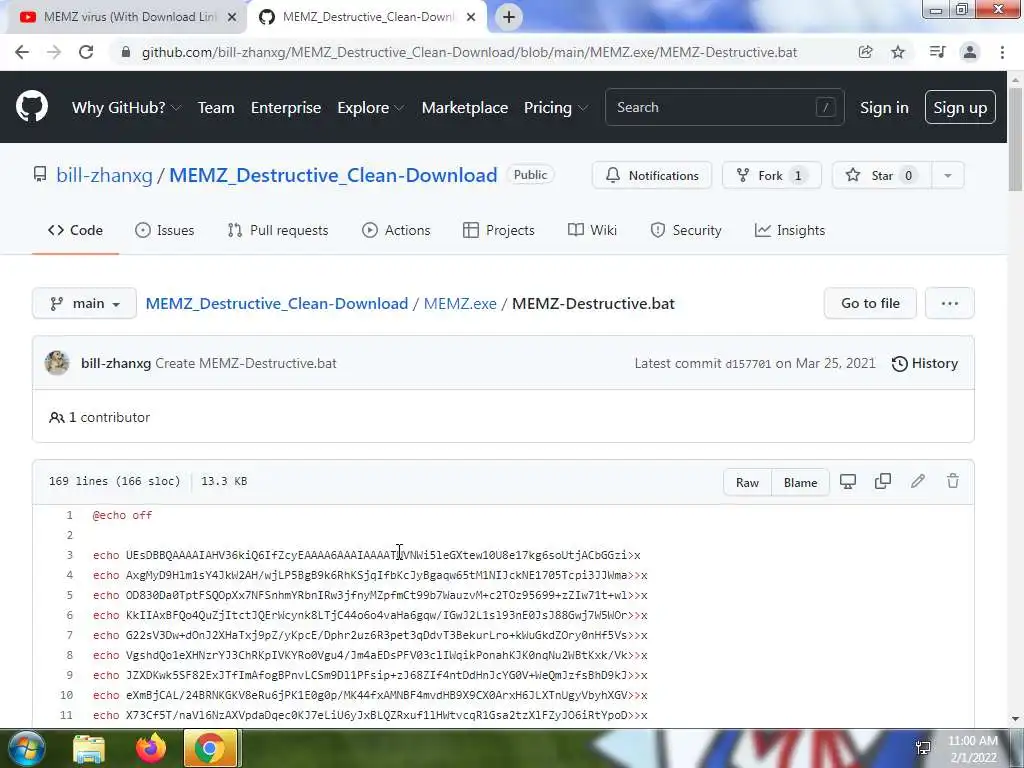1024x768 pixels.
Task: Click the URL address bar
Action: tap(469, 52)
